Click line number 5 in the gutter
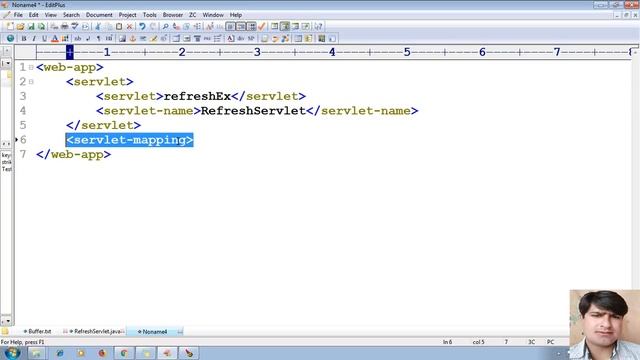This screenshot has height=360, width=640. pyautogui.click(x=22, y=125)
